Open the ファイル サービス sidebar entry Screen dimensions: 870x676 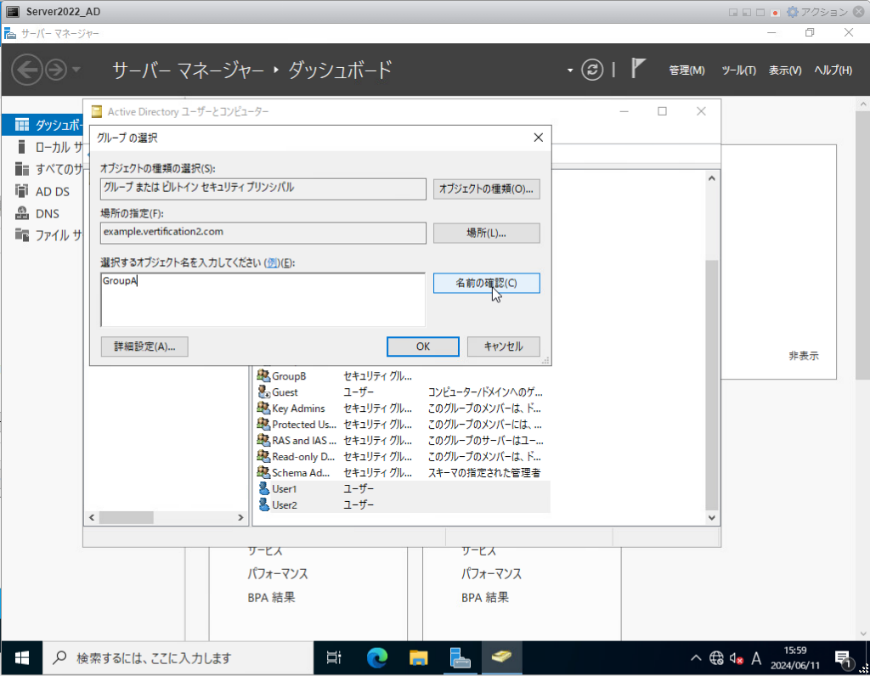pos(50,235)
